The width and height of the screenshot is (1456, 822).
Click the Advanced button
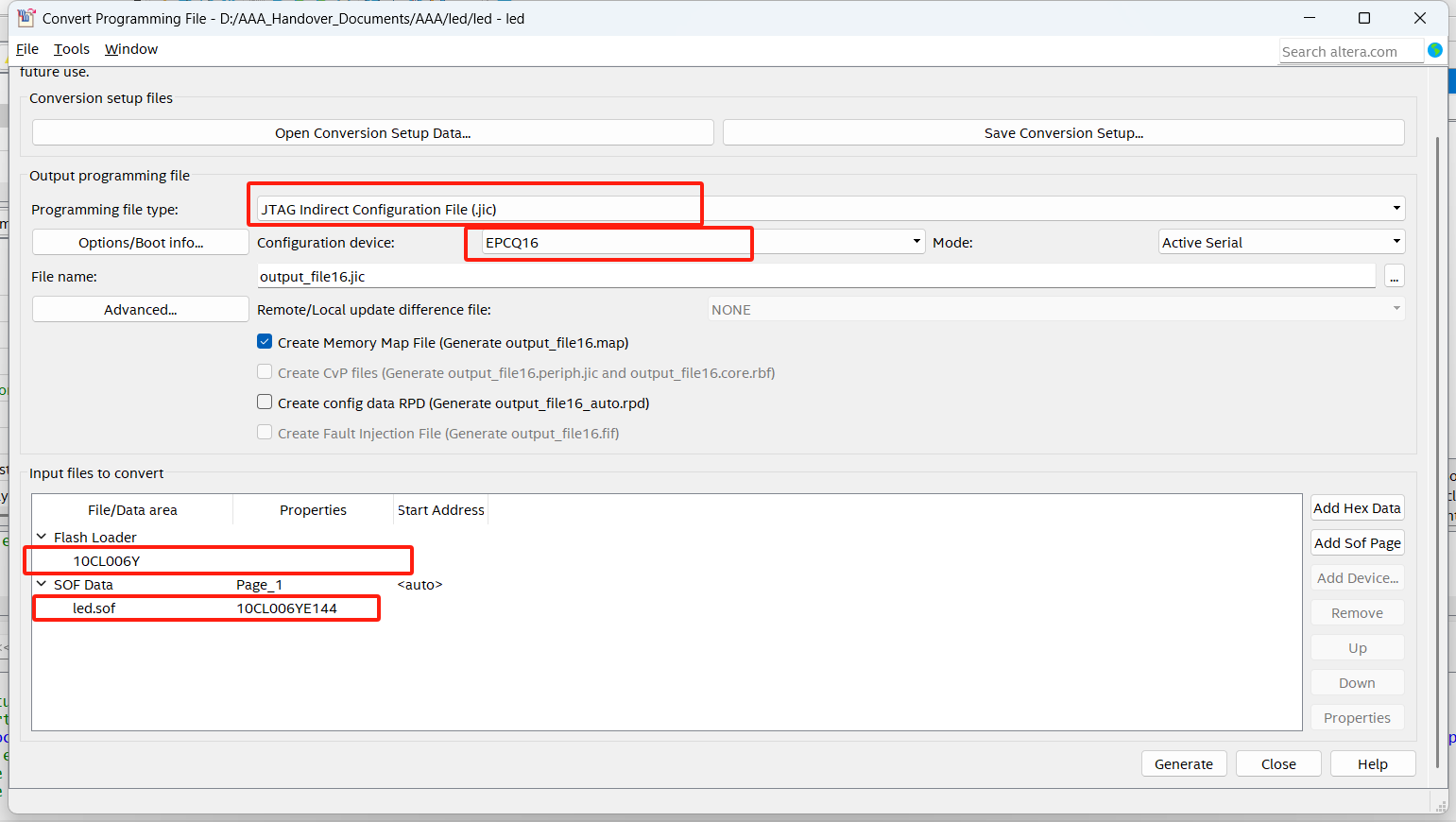coord(141,309)
